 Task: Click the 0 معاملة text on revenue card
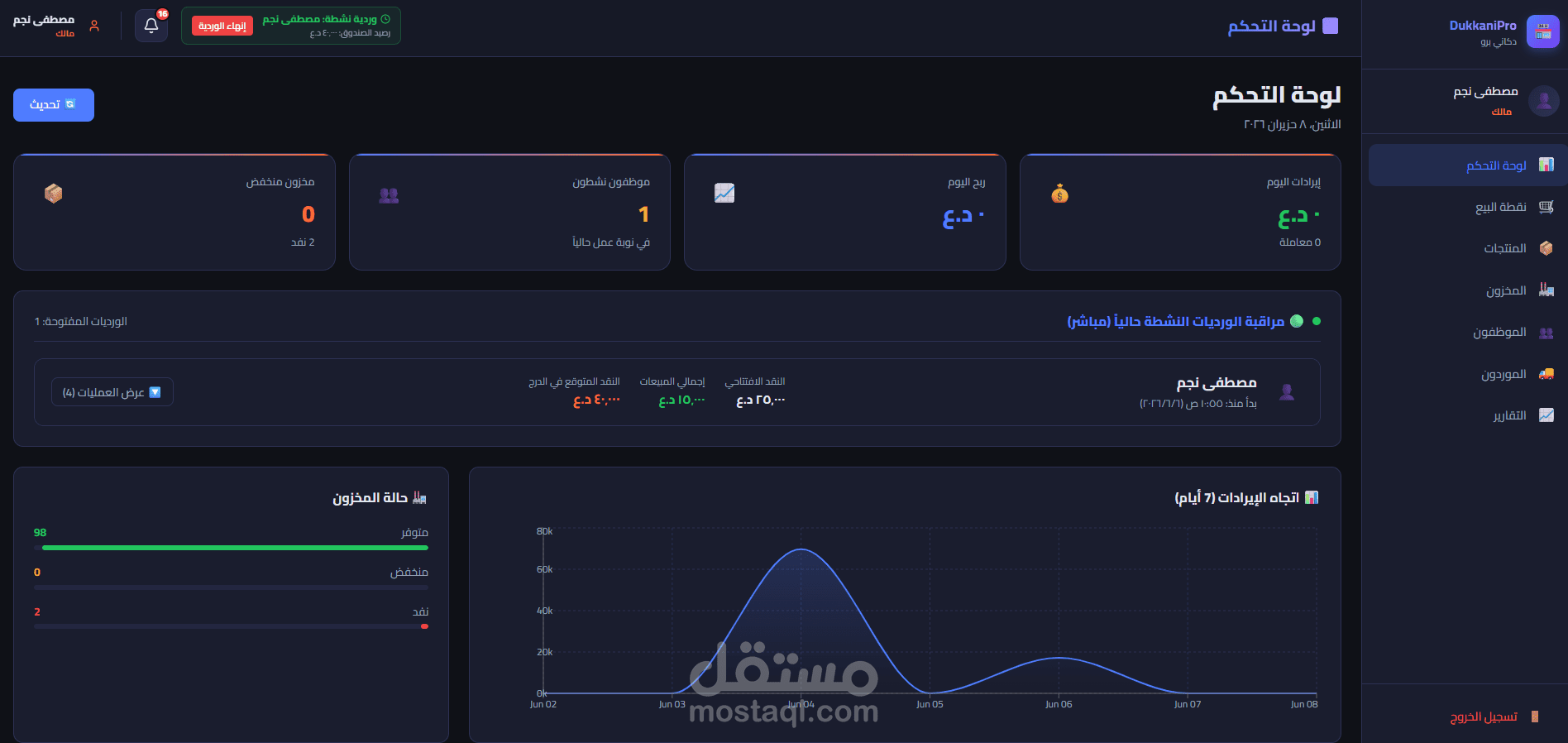pos(1300,242)
